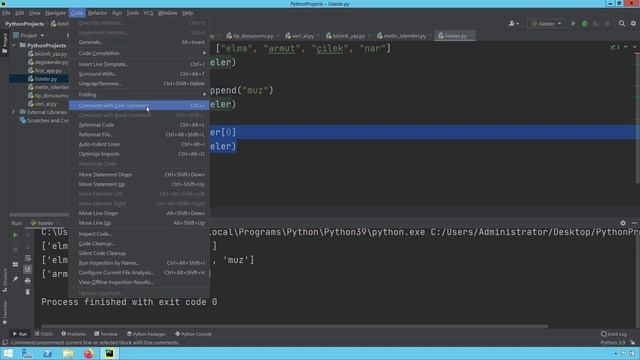Clear all Run console output with trash icon
Screen dimensions: 640x360
pyautogui.click(x=28, y=292)
